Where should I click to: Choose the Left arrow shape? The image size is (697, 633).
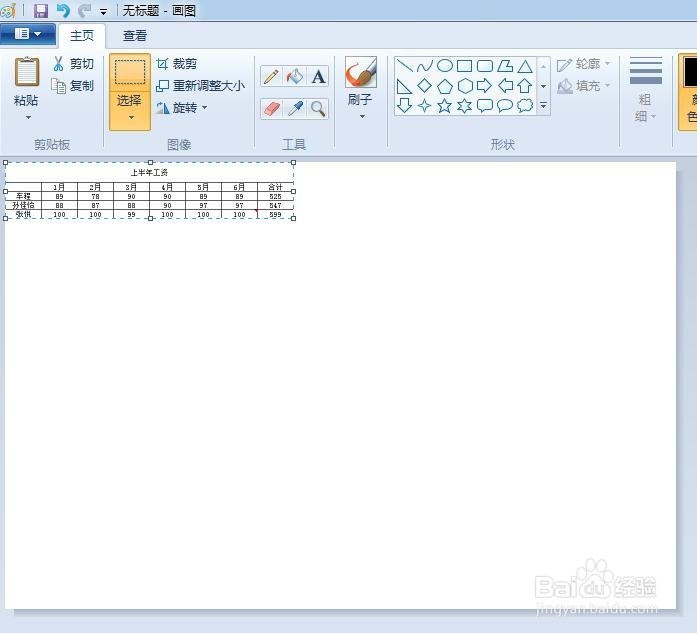point(505,86)
